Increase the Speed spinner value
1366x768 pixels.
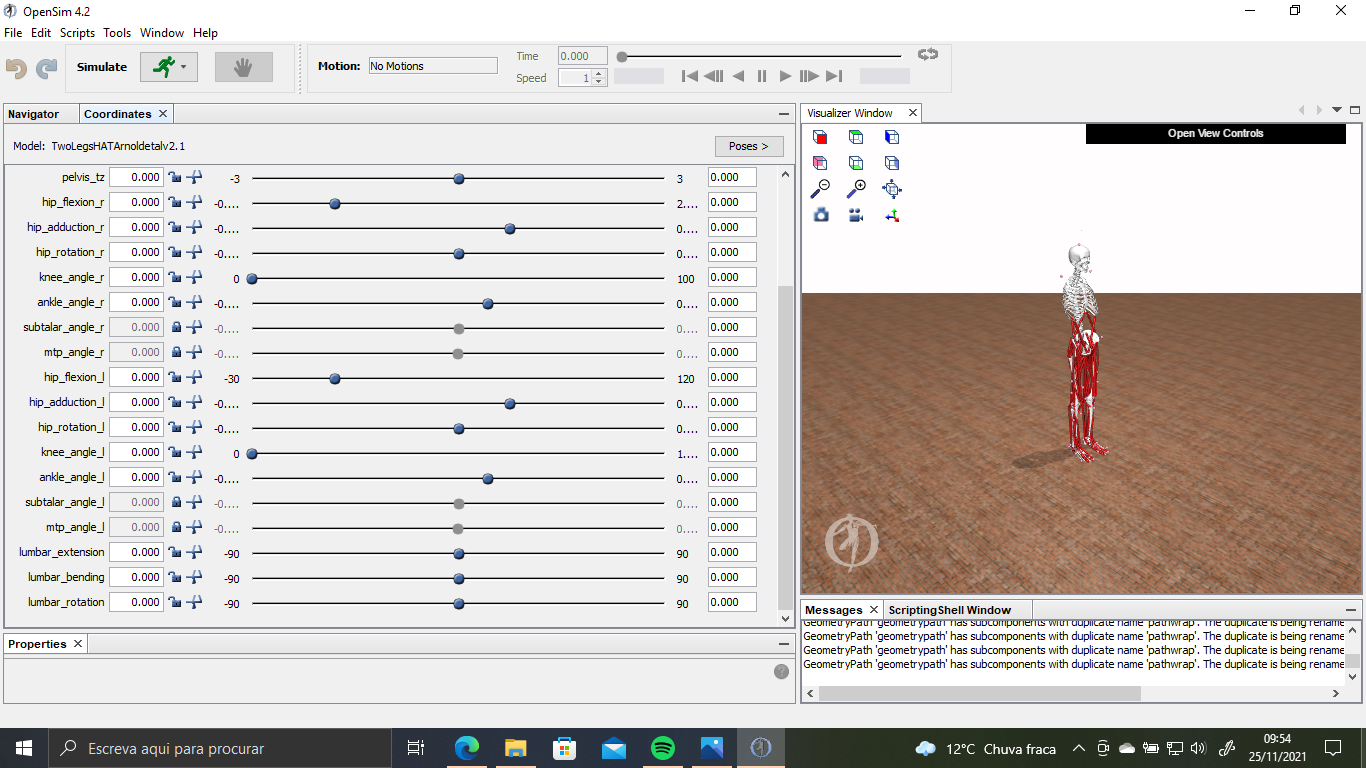[599, 73]
